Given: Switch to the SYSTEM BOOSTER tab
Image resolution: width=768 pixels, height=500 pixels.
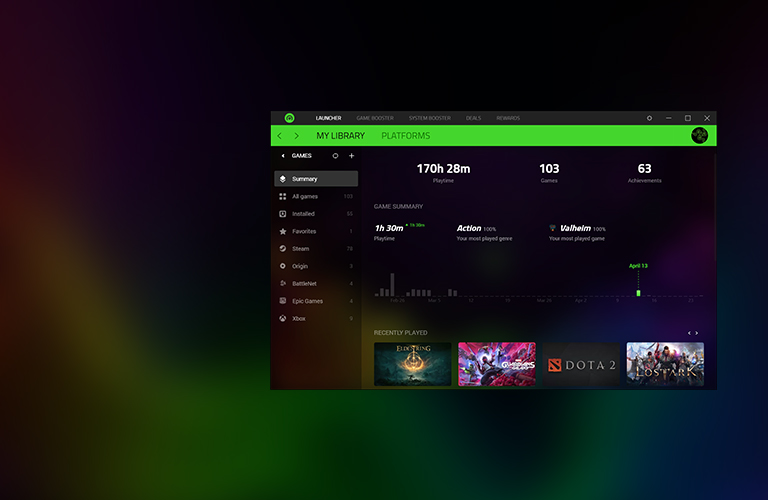Looking at the screenshot, I should (x=430, y=118).
